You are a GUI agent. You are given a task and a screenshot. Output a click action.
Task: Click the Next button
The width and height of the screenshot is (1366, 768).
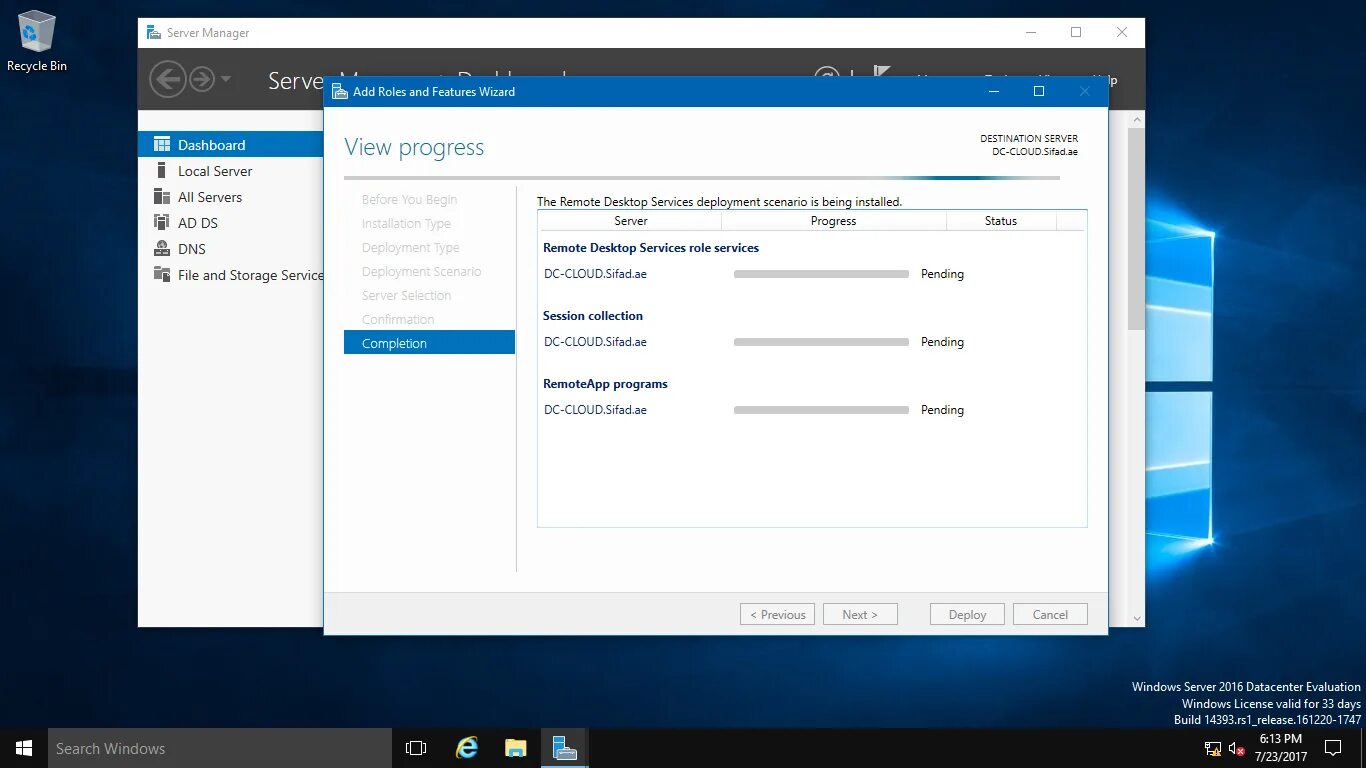[x=860, y=615]
